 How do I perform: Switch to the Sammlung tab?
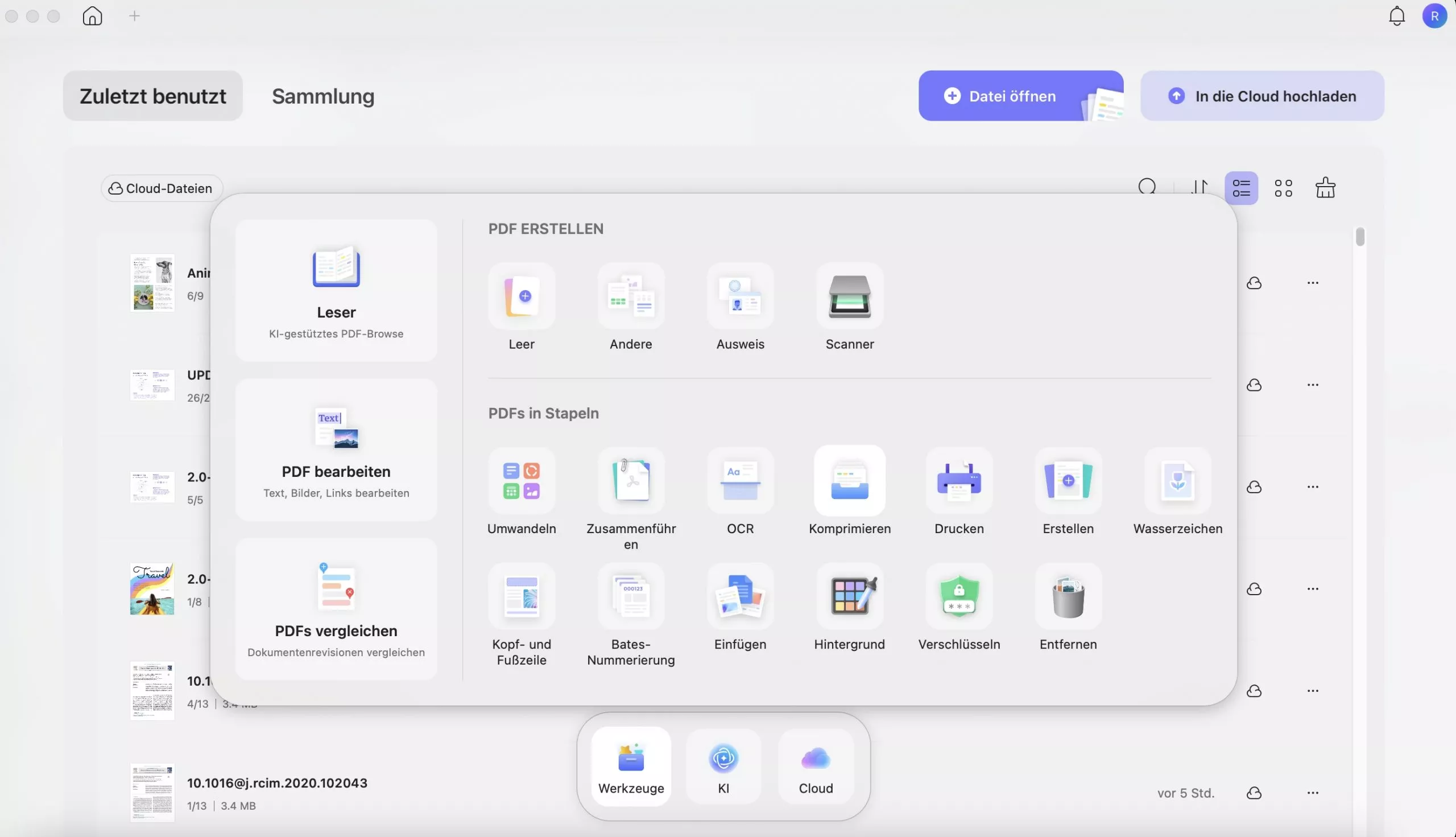tap(323, 96)
